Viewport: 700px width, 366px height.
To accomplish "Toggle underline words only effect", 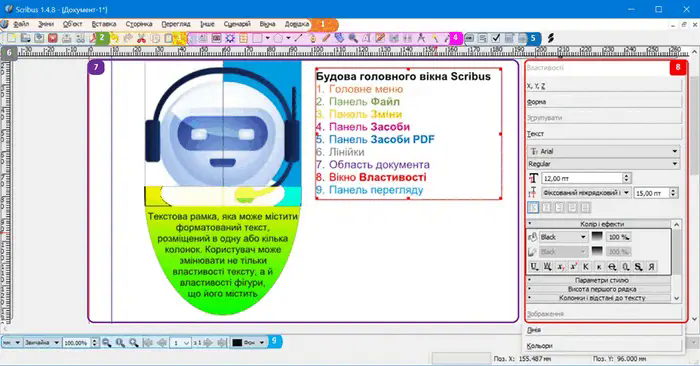I will (x=547, y=266).
